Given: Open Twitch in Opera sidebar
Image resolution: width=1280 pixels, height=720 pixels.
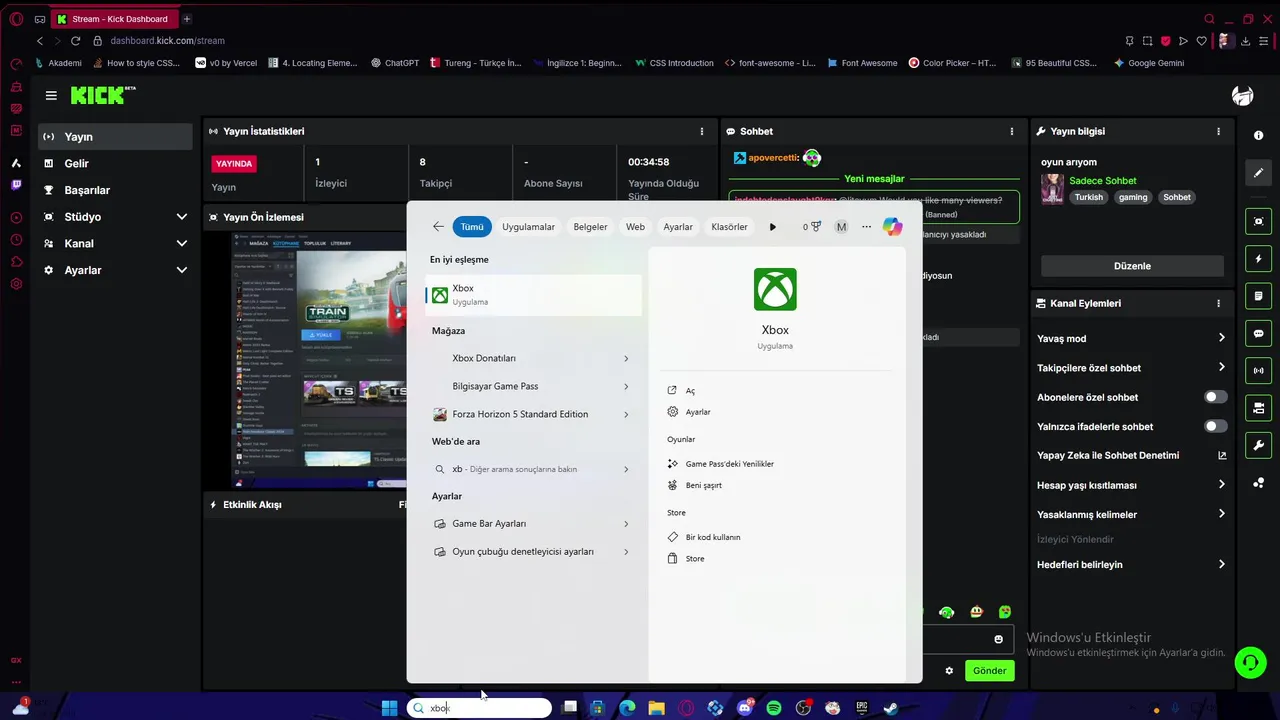Looking at the screenshot, I should [16, 185].
